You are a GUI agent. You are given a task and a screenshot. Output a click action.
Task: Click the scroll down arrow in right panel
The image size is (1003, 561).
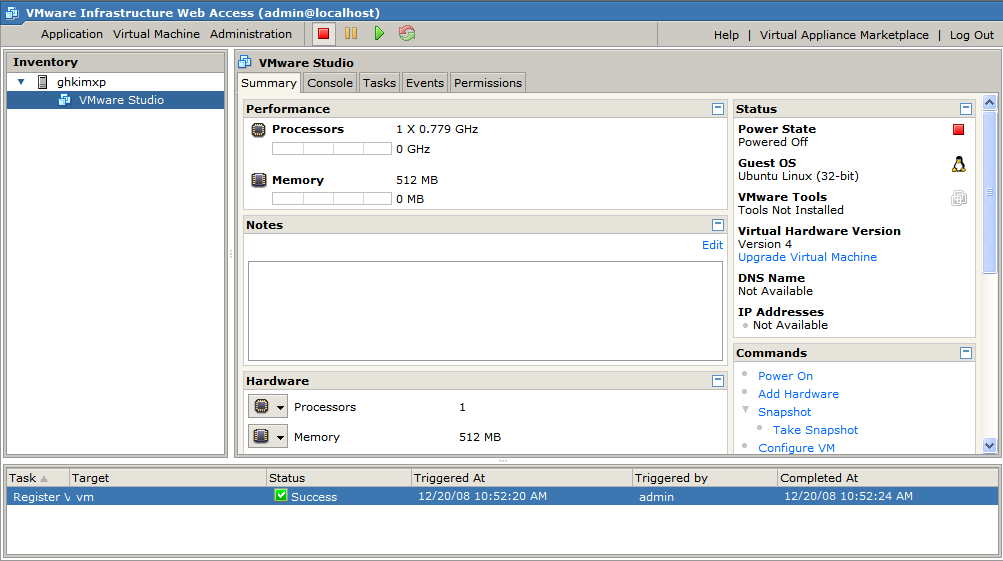point(989,446)
